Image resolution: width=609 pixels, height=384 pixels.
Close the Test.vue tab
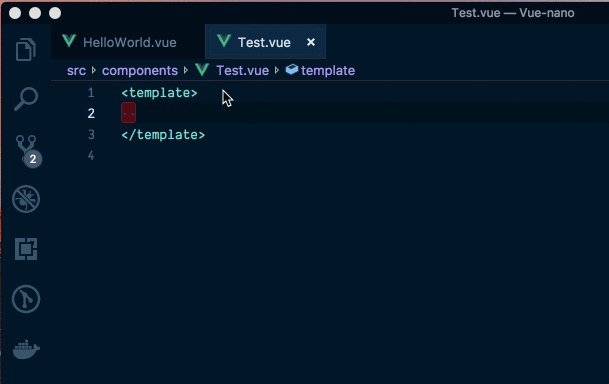pyautogui.click(x=311, y=42)
